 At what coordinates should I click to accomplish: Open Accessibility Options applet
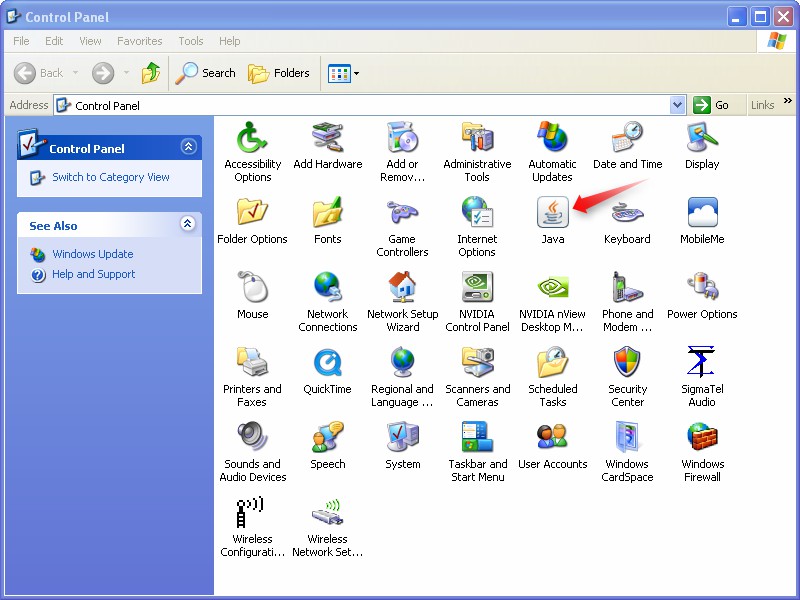point(252,138)
